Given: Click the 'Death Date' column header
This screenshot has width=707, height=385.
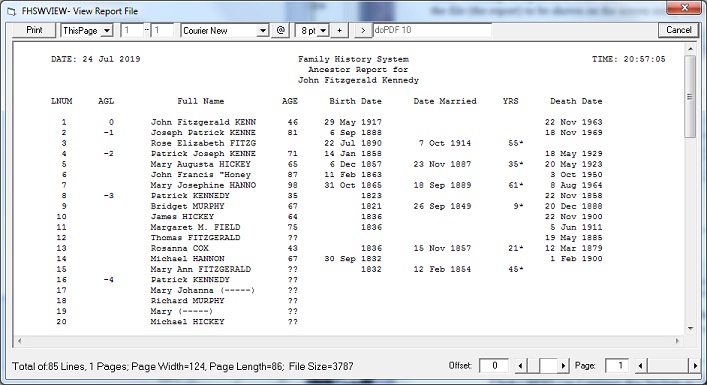Looking at the screenshot, I should point(576,101).
